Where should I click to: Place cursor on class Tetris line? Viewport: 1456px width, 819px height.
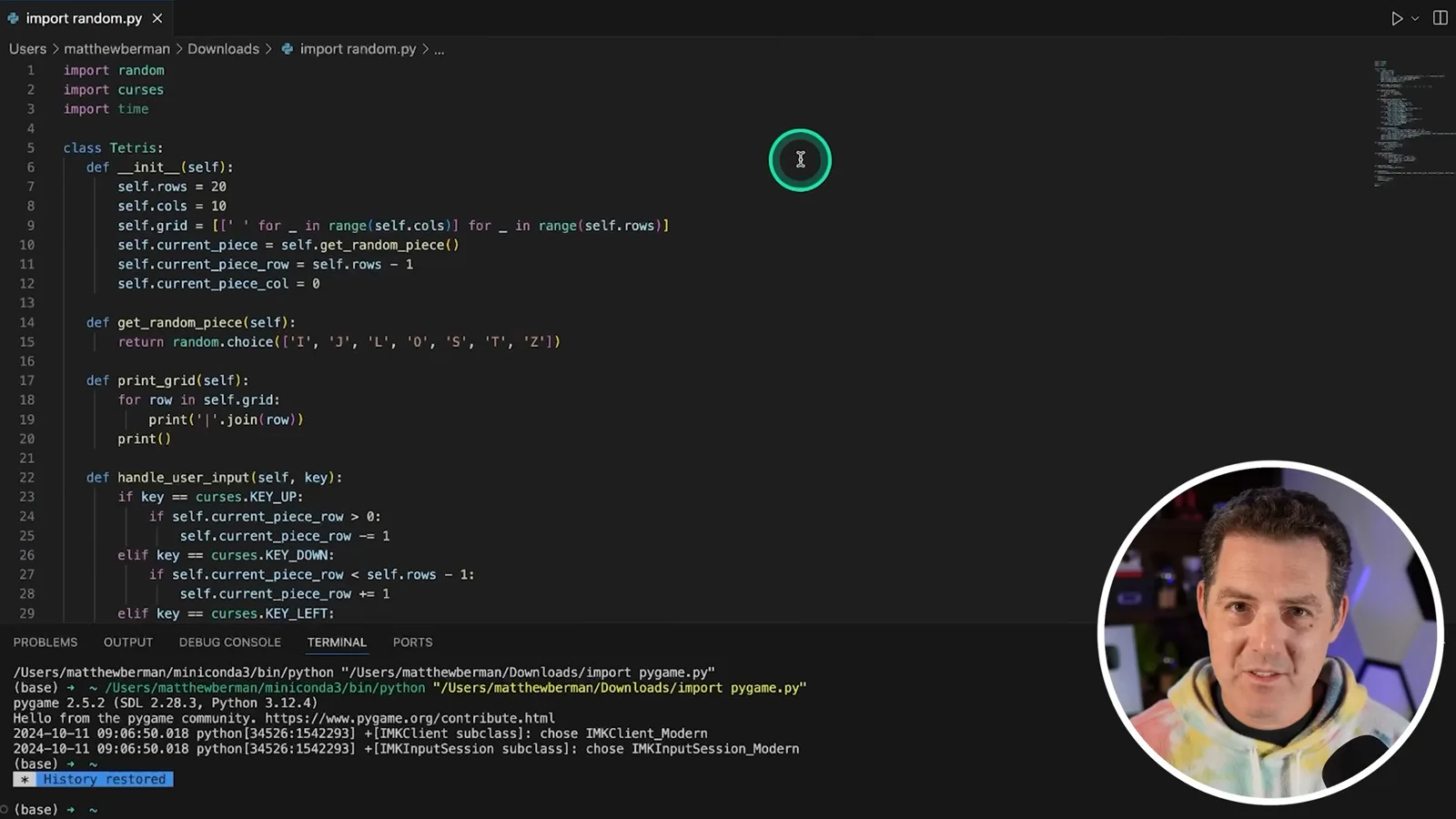[x=113, y=147]
